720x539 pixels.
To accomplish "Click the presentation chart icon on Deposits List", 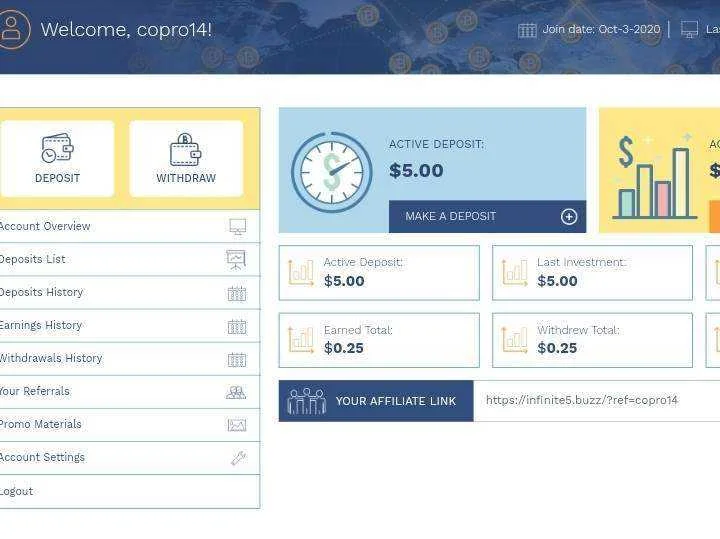I will coord(236,260).
